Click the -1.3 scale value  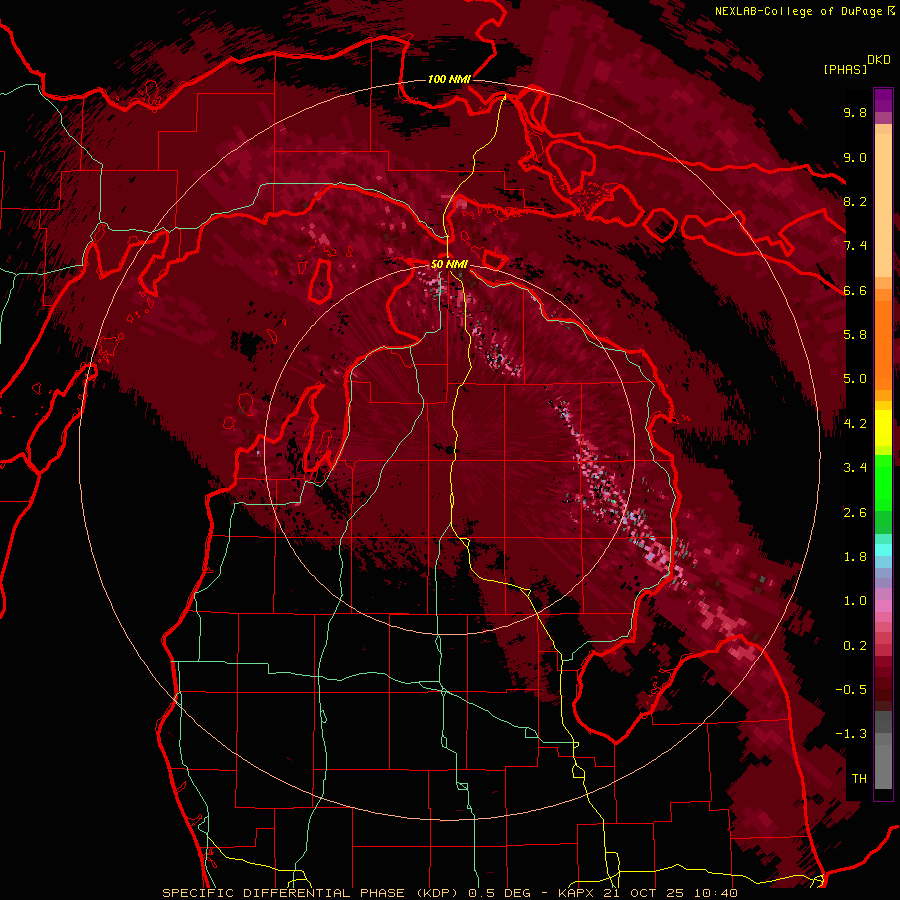(x=851, y=734)
